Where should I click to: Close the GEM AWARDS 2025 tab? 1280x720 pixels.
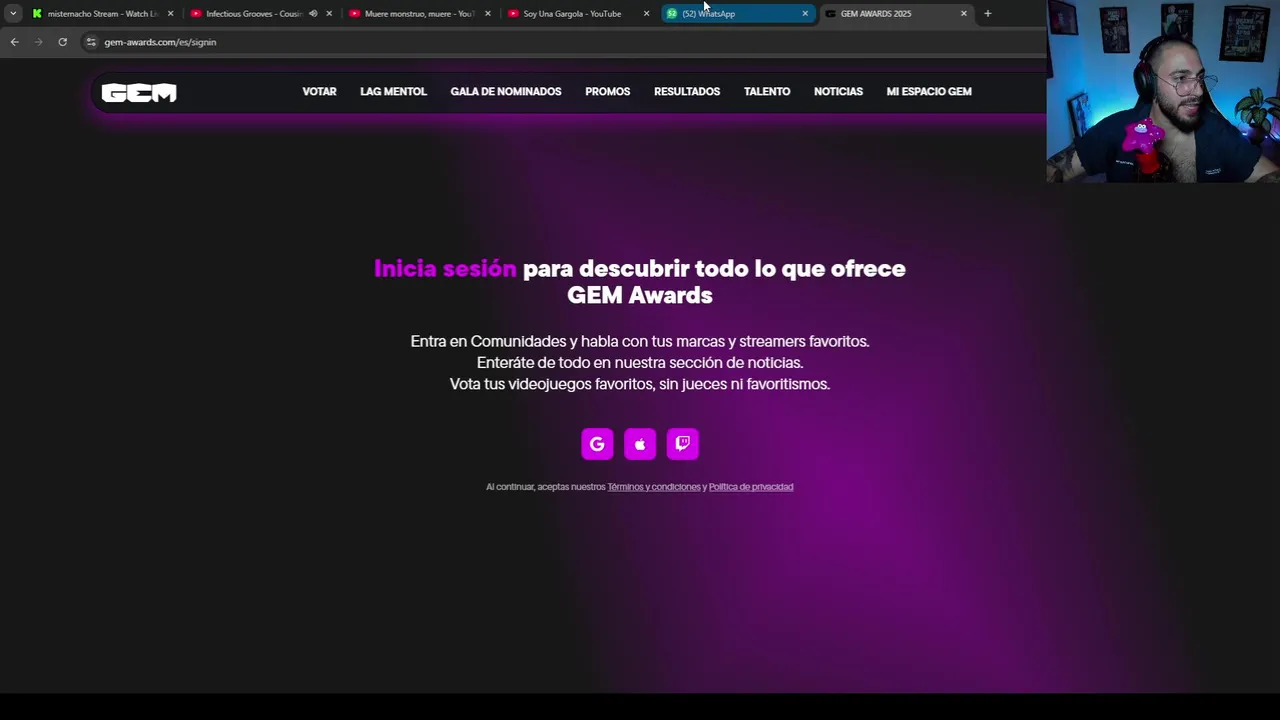[x=964, y=14]
